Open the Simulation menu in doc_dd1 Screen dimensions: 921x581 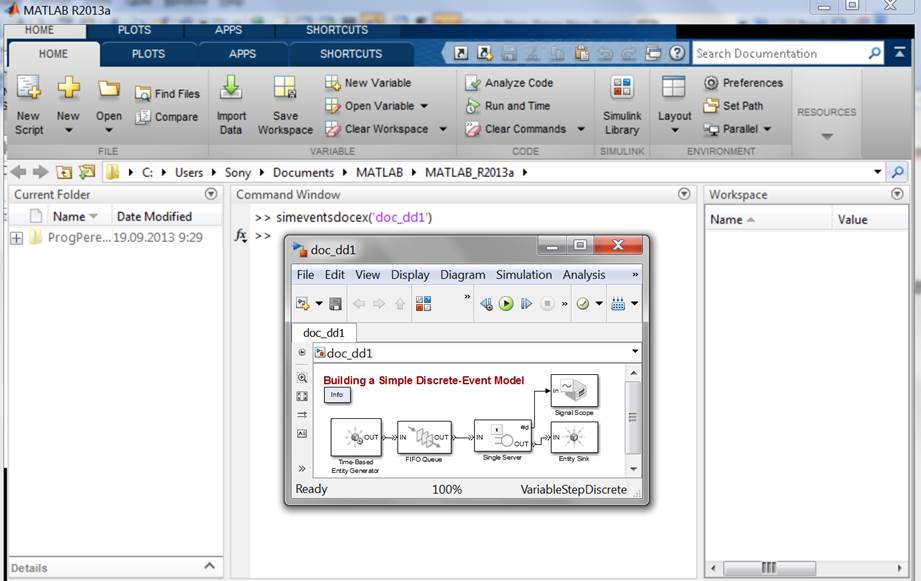[524, 275]
